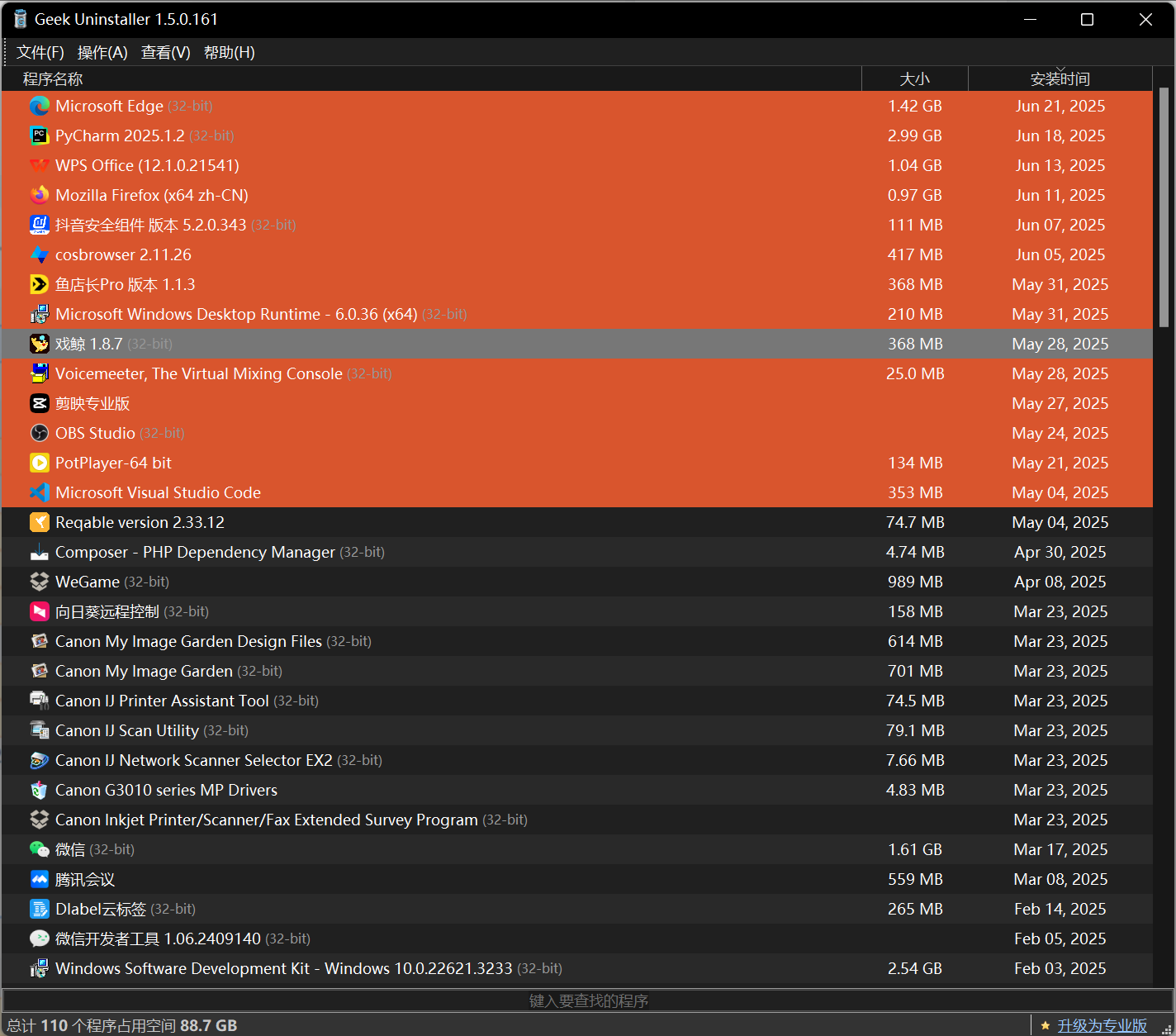Click the OBS Studio icon

point(40,433)
